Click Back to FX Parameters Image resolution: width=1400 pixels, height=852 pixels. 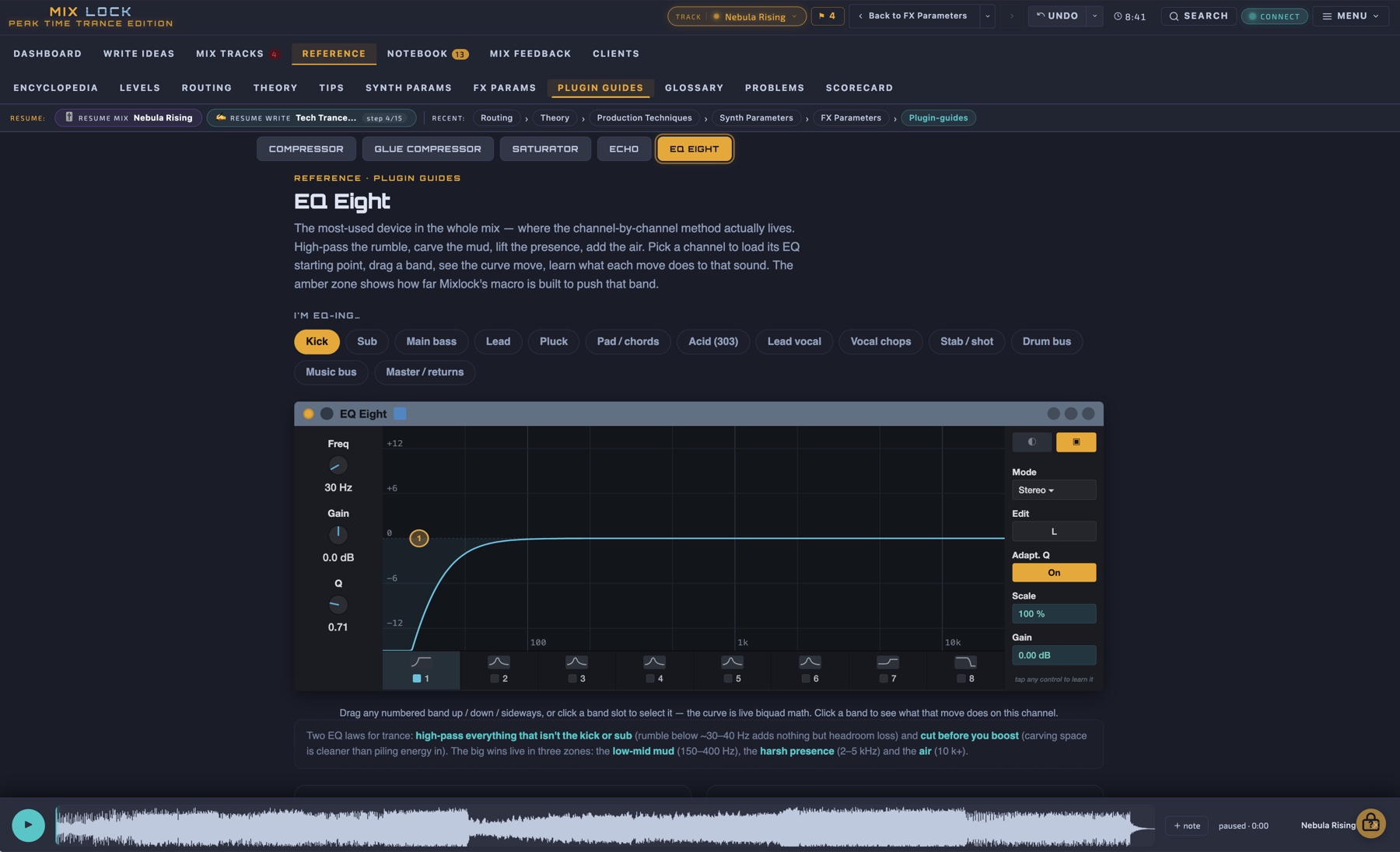click(915, 16)
